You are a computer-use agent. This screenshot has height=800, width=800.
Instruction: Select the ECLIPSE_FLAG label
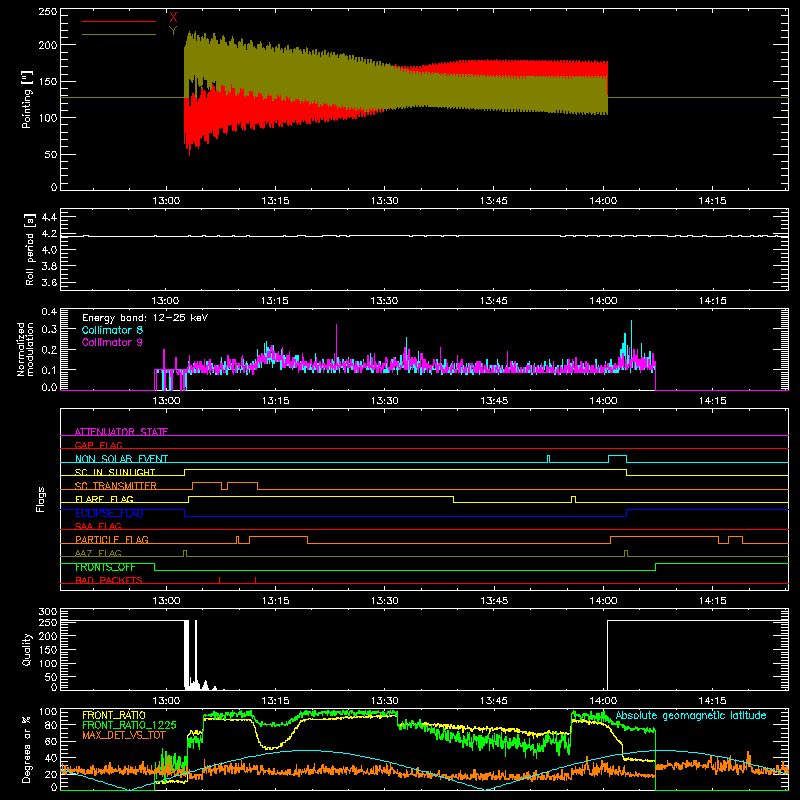(x=109, y=513)
